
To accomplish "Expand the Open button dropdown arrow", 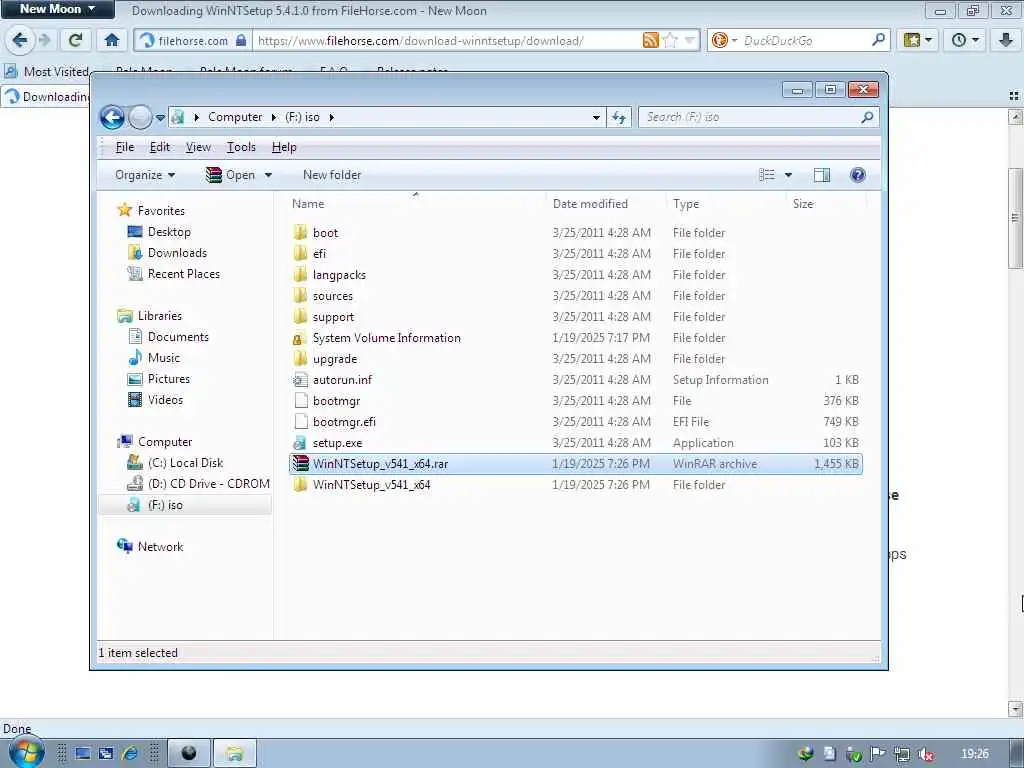I will [268, 175].
